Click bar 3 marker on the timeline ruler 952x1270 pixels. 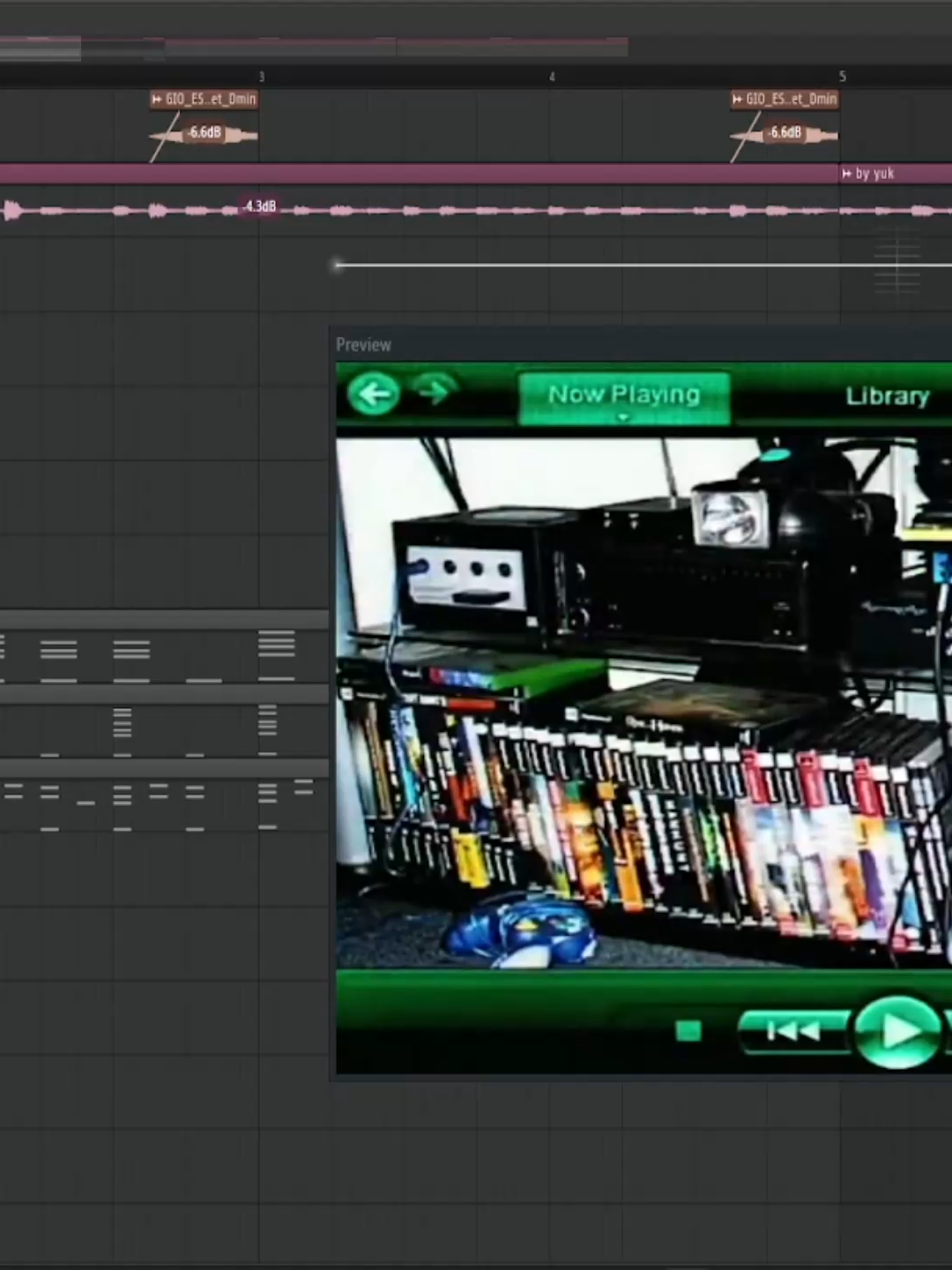pos(261,77)
